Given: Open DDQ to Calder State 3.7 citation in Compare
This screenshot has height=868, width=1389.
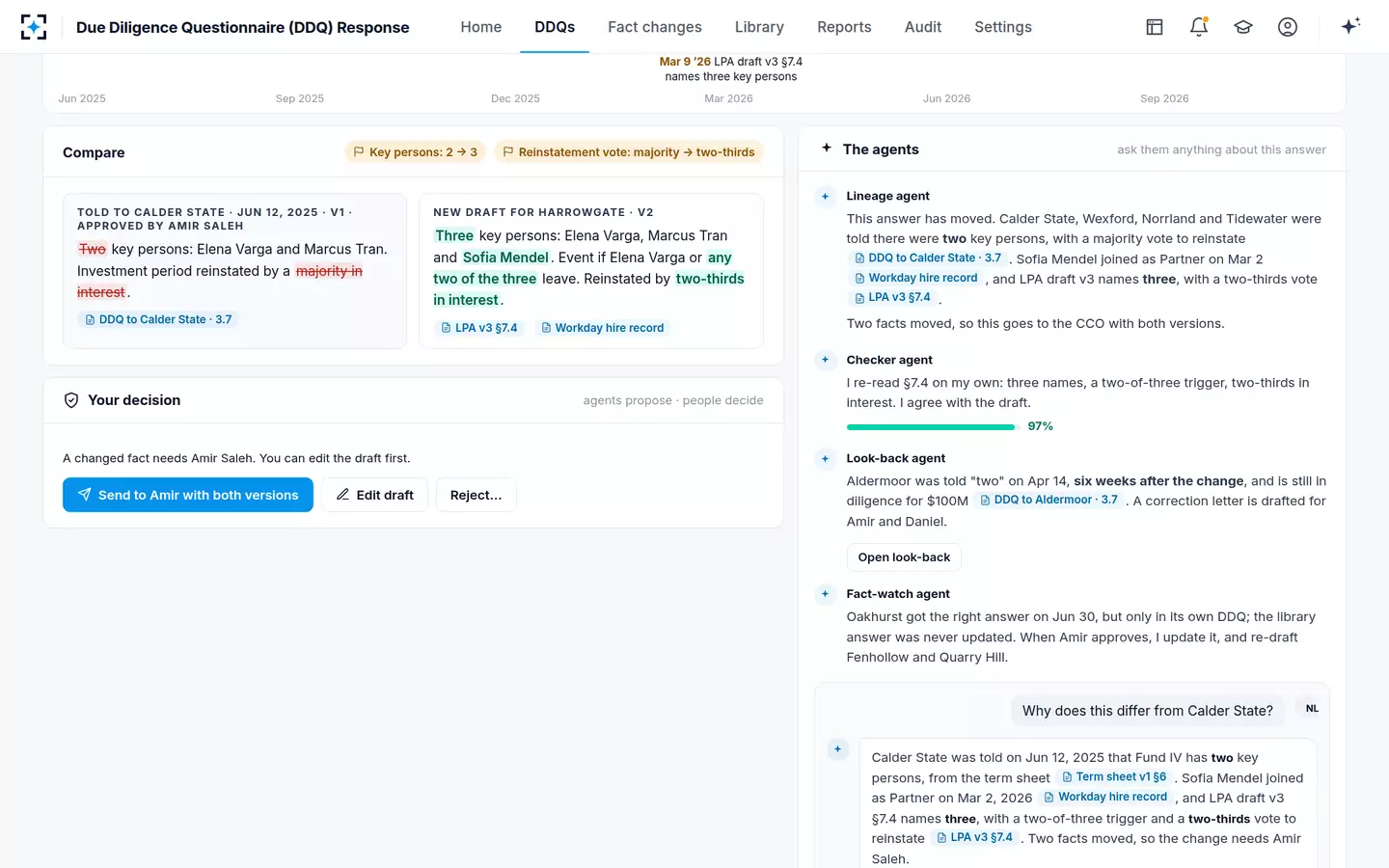Looking at the screenshot, I should 158,319.
